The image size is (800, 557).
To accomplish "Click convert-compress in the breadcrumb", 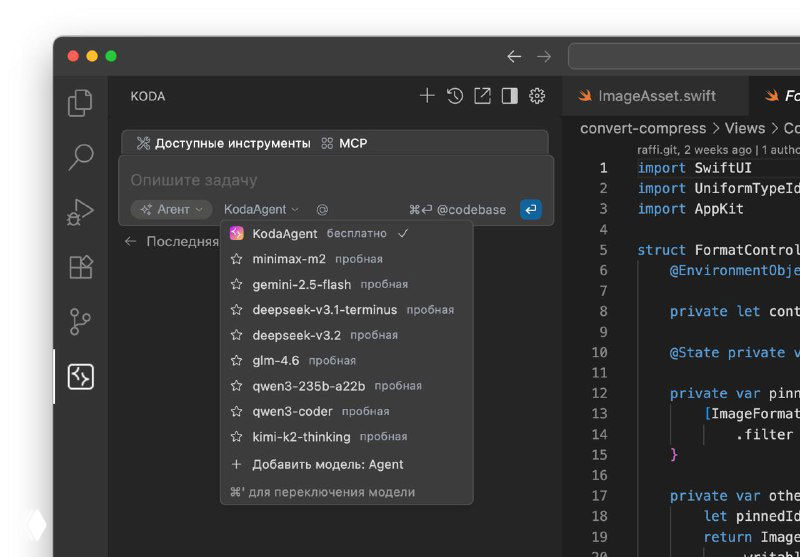I will (x=643, y=129).
